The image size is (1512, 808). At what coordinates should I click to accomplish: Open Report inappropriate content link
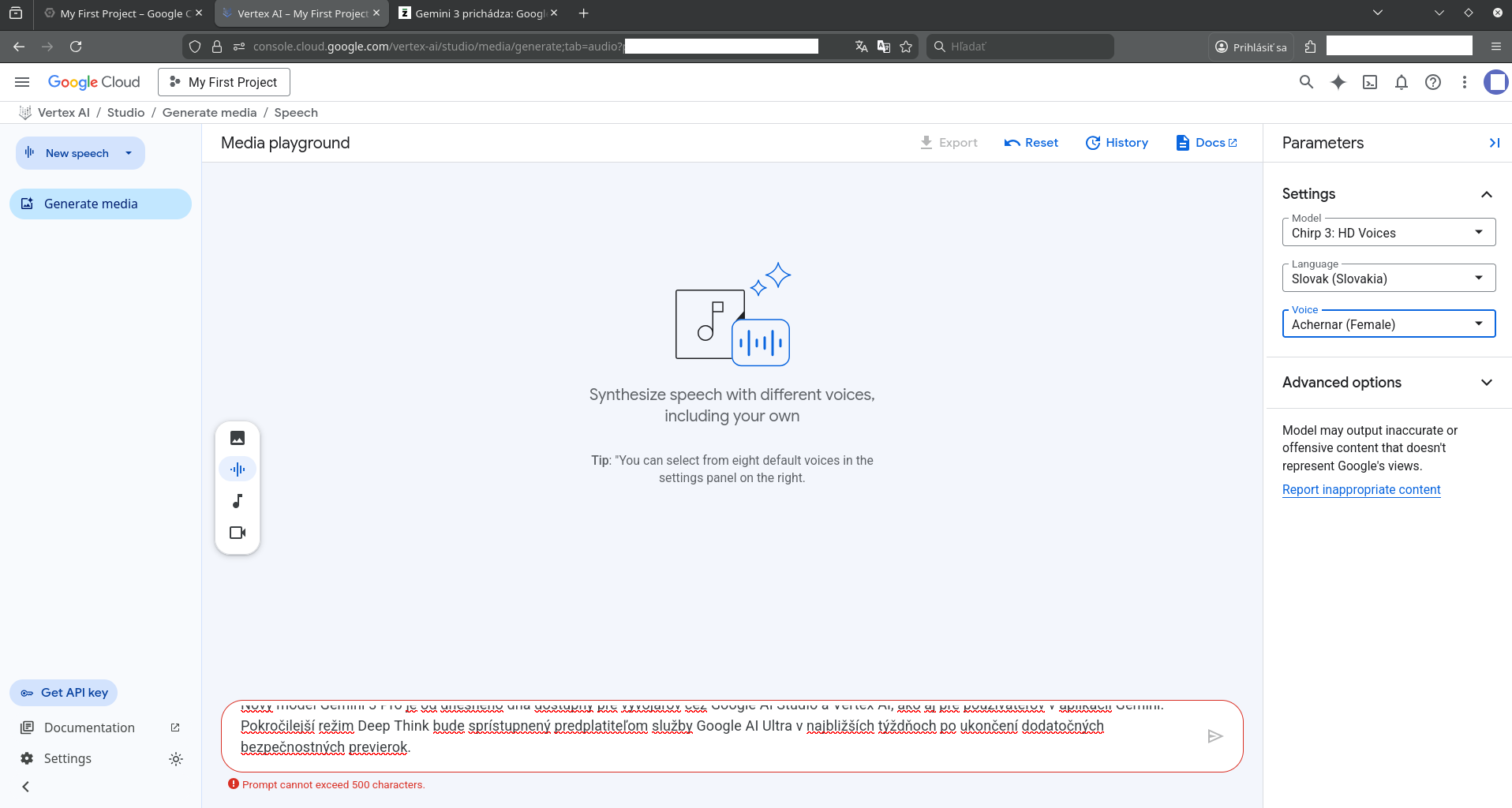coord(1361,489)
